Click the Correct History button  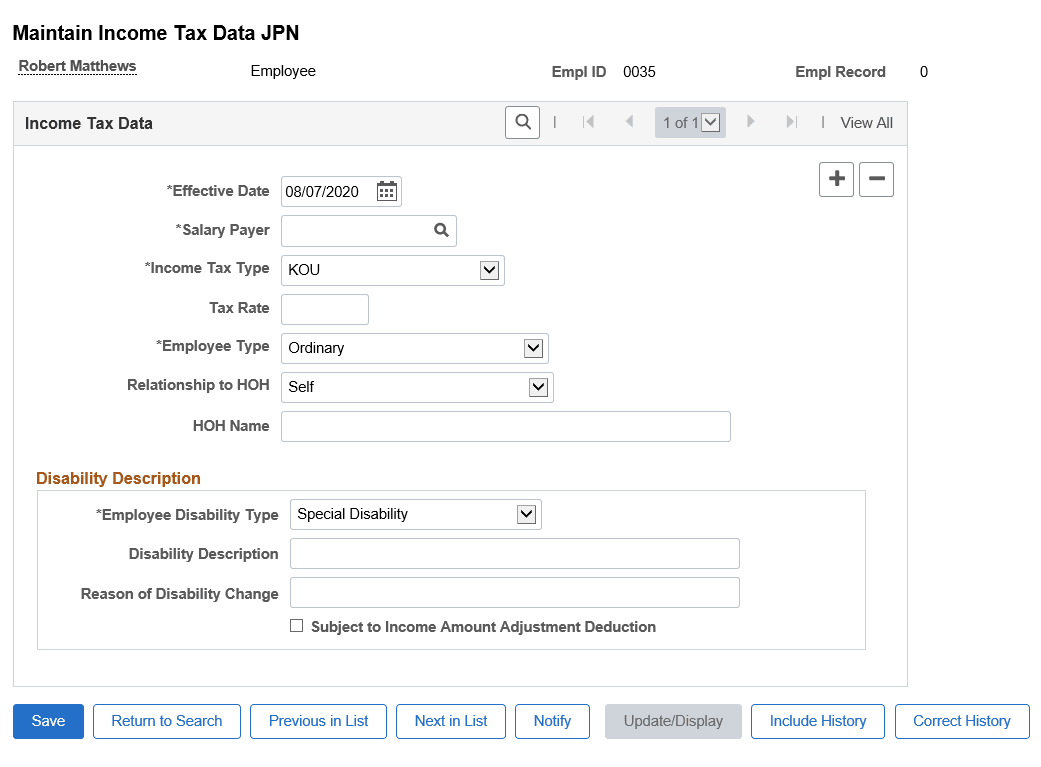[x=962, y=721]
